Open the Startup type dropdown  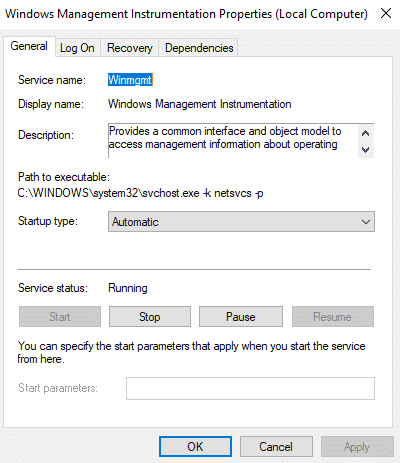[241, 222]
